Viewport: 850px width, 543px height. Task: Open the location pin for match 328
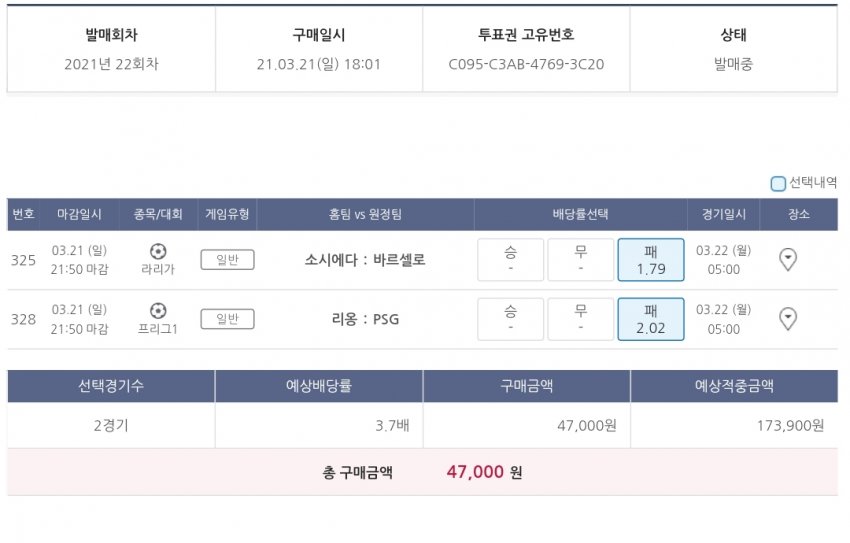coord(788,319)
